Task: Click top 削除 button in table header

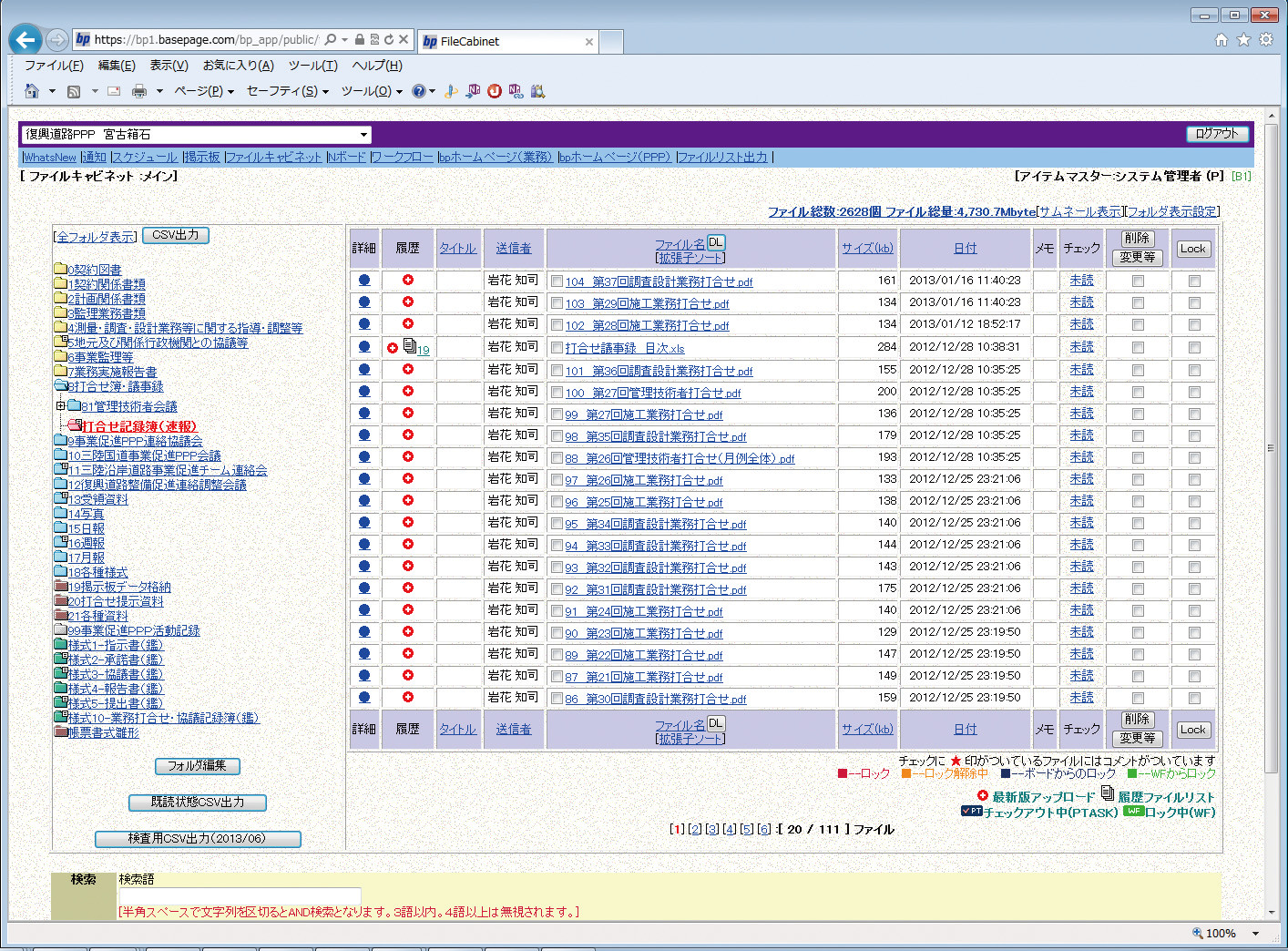Action: point(1137,238)
